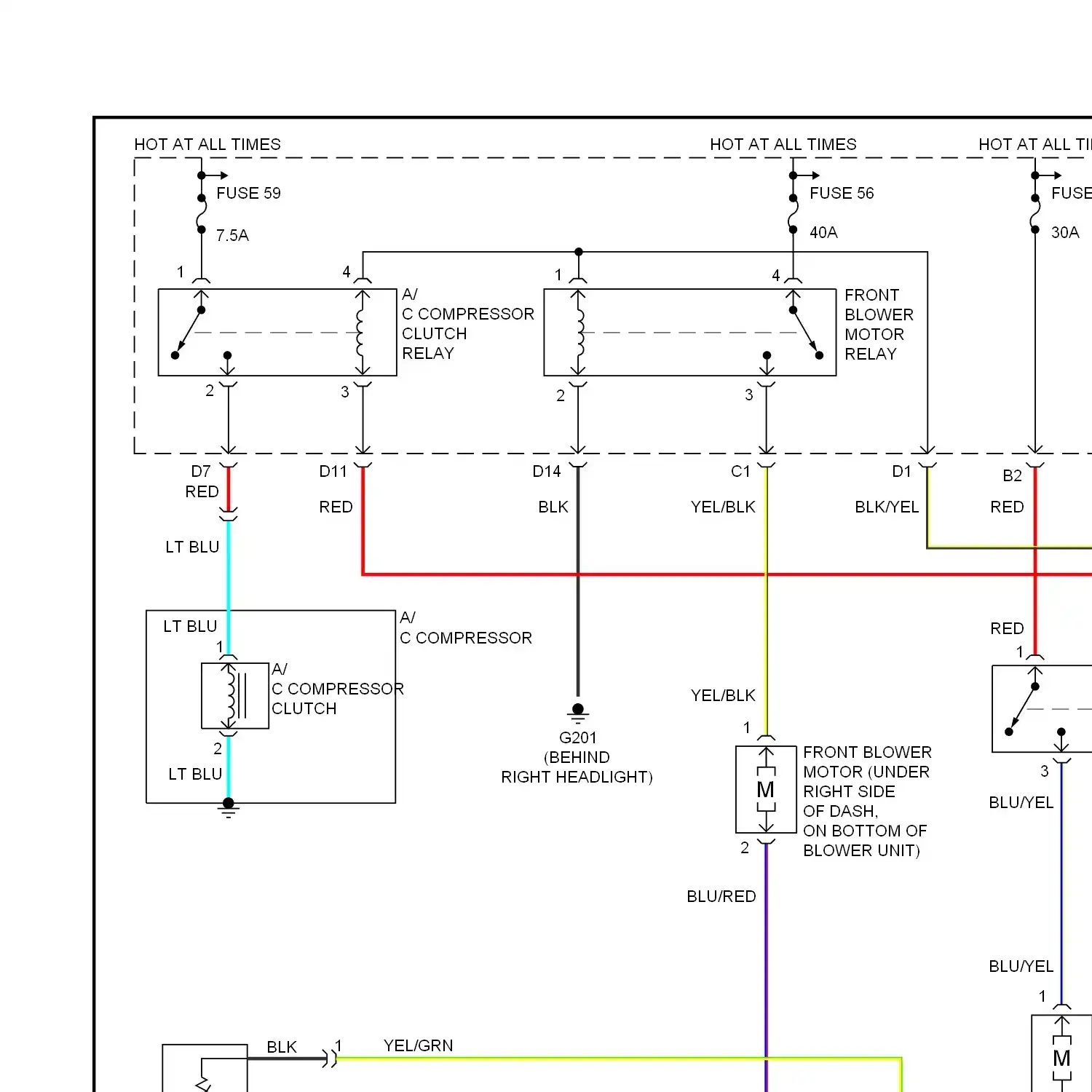The width and height of the screenshot is (1092, 1092).
Task: Click connector label D11
Action: (x=333, y=471)
